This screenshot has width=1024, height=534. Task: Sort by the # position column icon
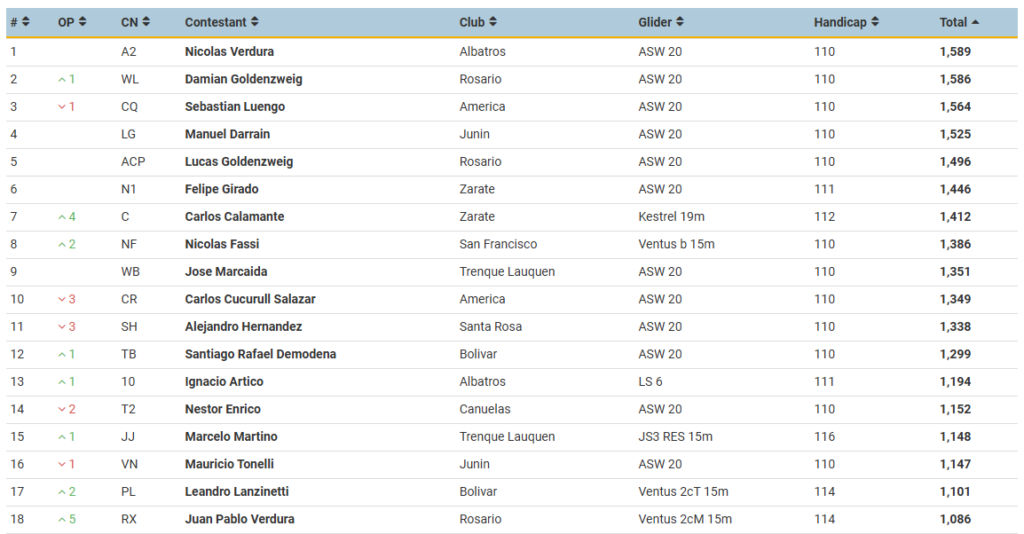pyautogui.click(x=25, y=22)
